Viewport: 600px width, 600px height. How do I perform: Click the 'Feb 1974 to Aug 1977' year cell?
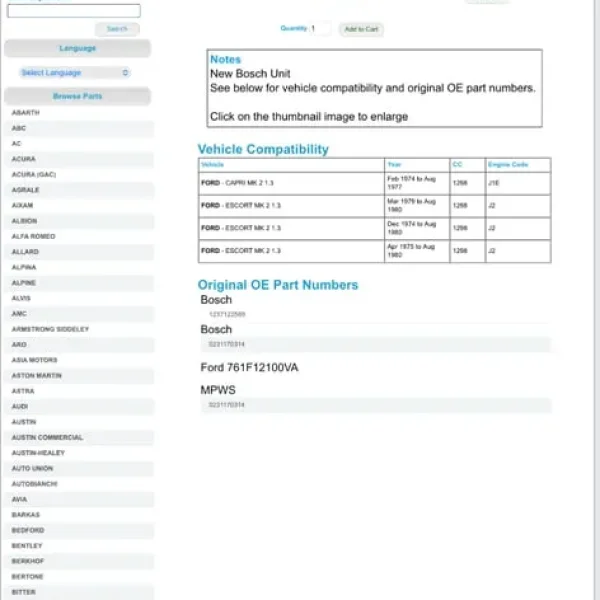pos(417,183)
